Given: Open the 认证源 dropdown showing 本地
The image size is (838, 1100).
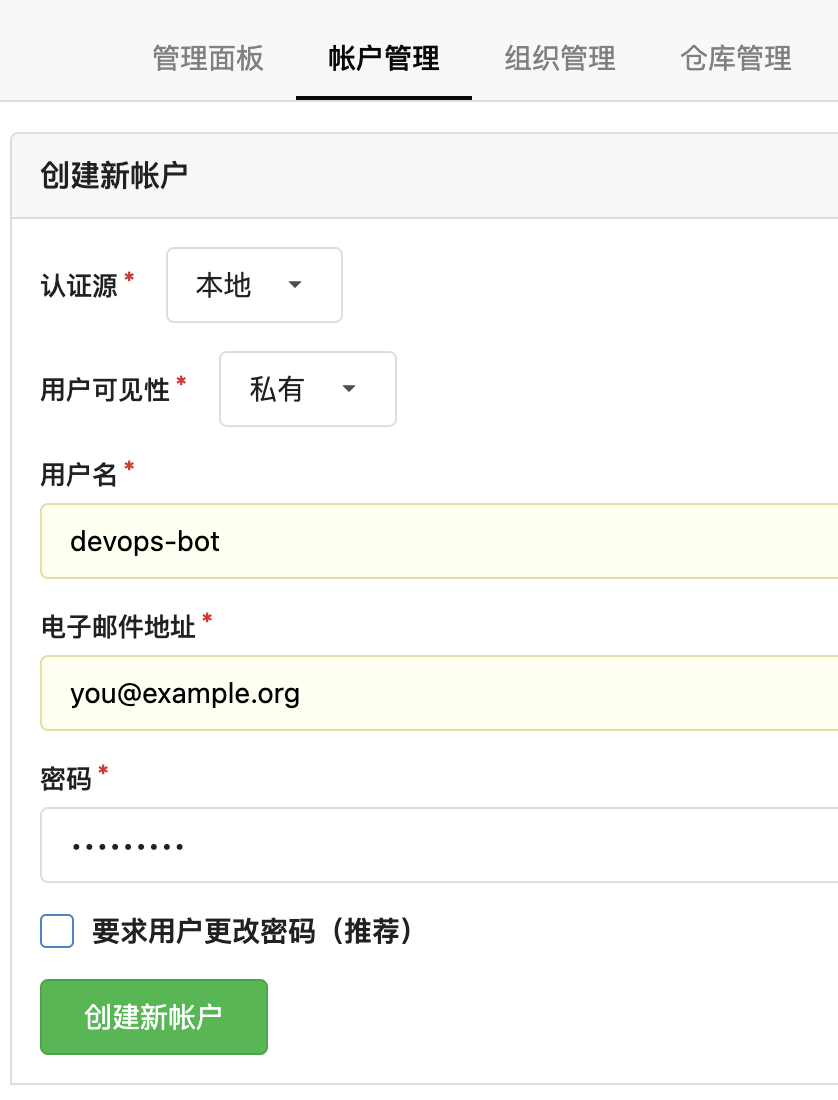Looking at the screenshot, I should pyautogui.click(x=253, y=285).
